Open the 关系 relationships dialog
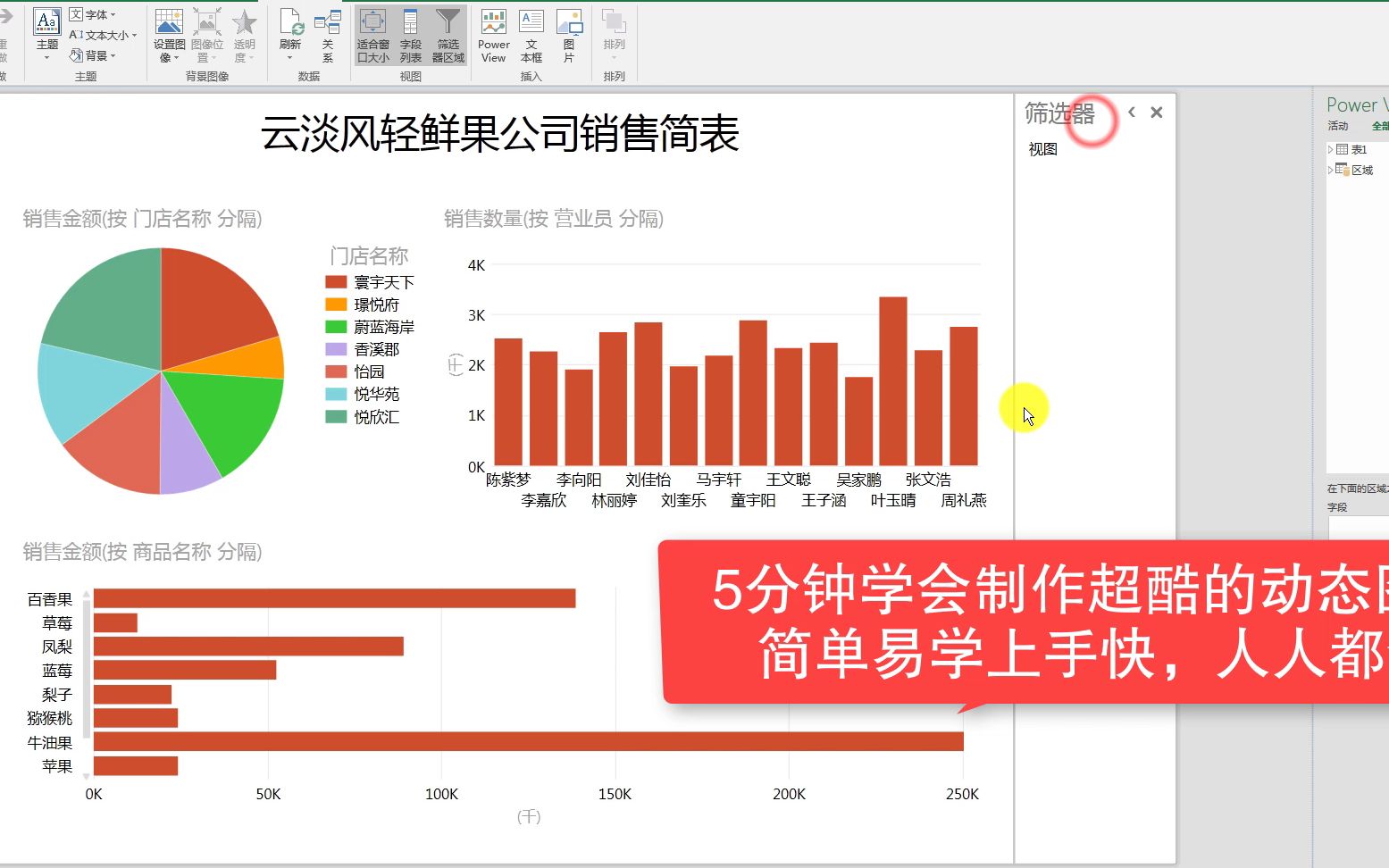The image size is (1389, 868). click(328, 36)
